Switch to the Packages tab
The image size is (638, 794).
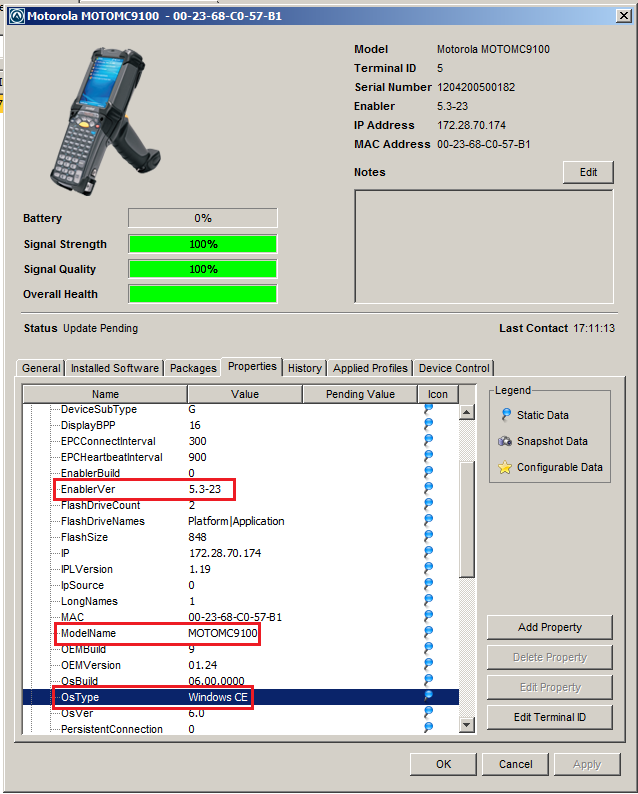click(x=193, y=368)
